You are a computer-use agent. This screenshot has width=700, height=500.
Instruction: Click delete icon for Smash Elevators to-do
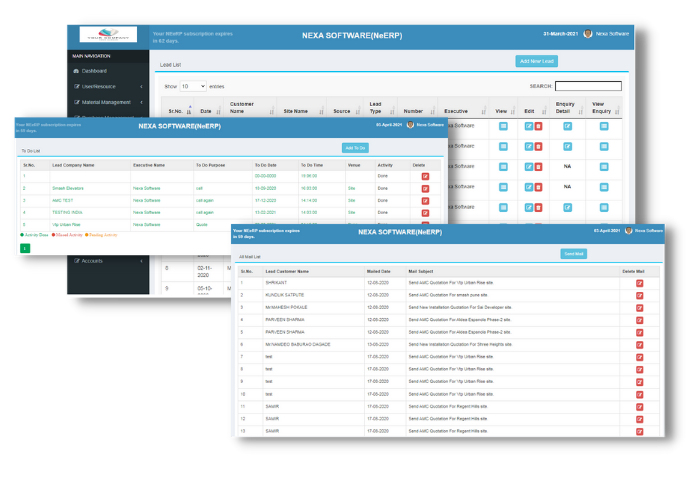point(425,187)
